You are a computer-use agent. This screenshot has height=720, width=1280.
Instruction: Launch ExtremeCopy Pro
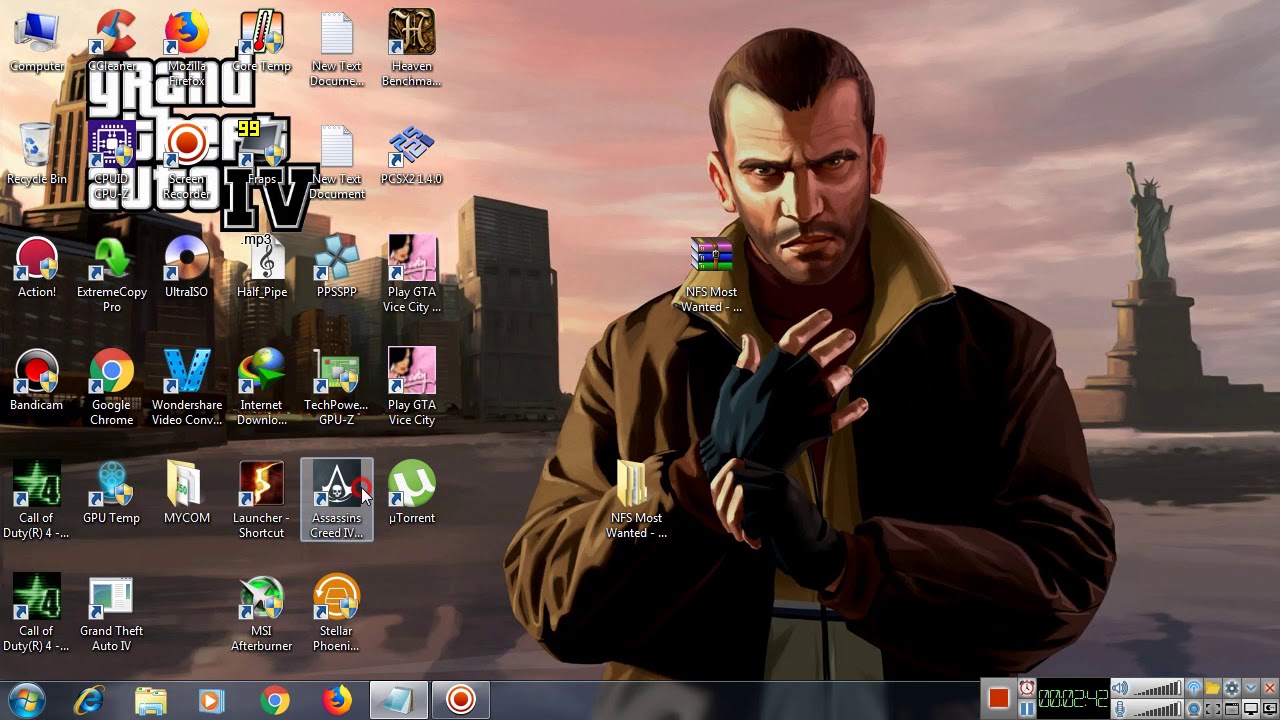[x=112, y=275]
